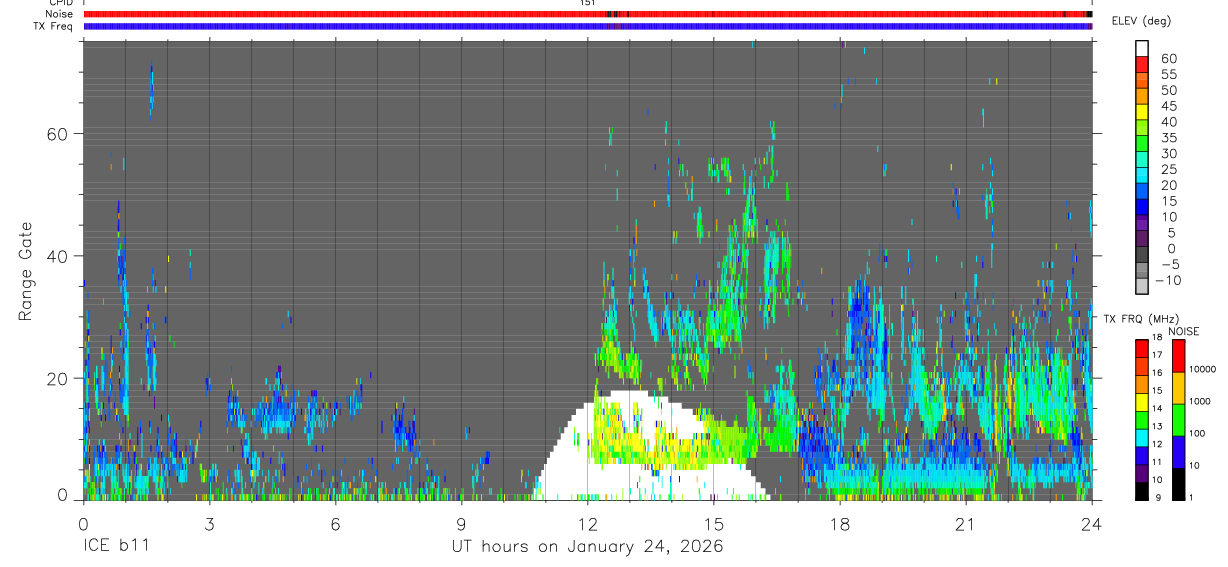Screen dimensions: 1228x567
Task: Click the blue TX Freq strip above the plot
Action: (x=587, y=26)
